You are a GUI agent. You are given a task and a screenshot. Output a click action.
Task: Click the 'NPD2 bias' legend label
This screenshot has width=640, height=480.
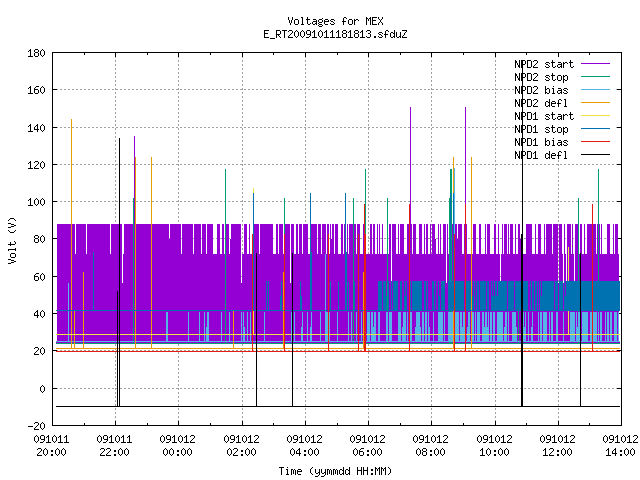tap(541, 90)
